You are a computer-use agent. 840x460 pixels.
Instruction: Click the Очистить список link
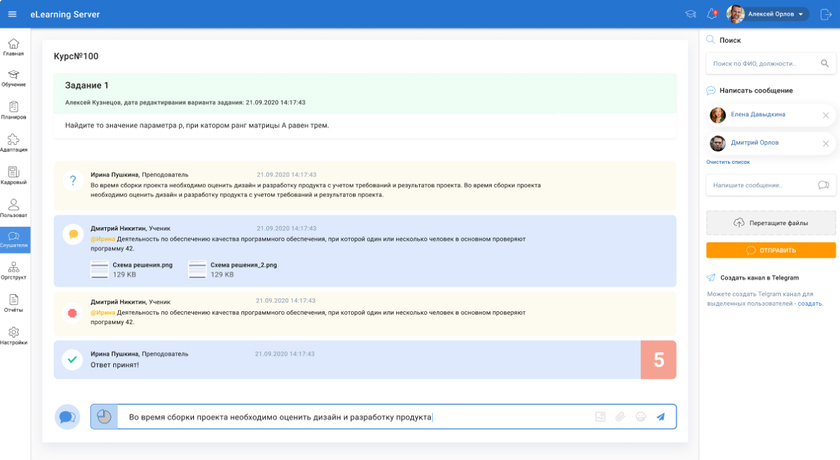727,162
